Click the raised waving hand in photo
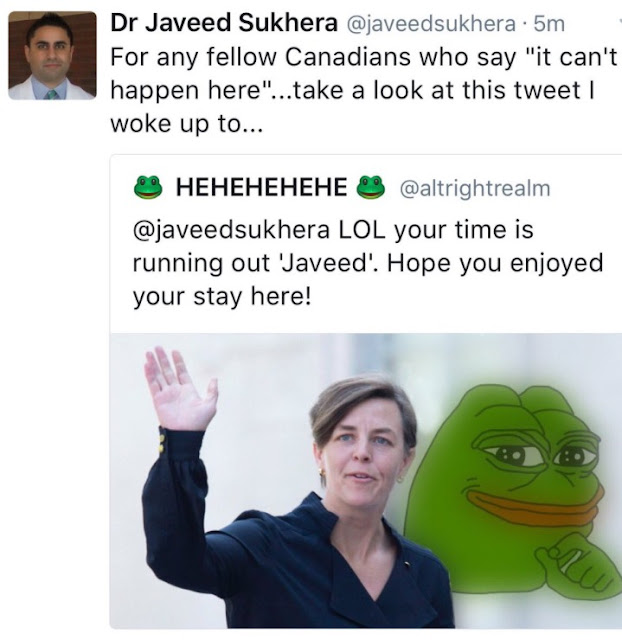 tap(180, 390)
